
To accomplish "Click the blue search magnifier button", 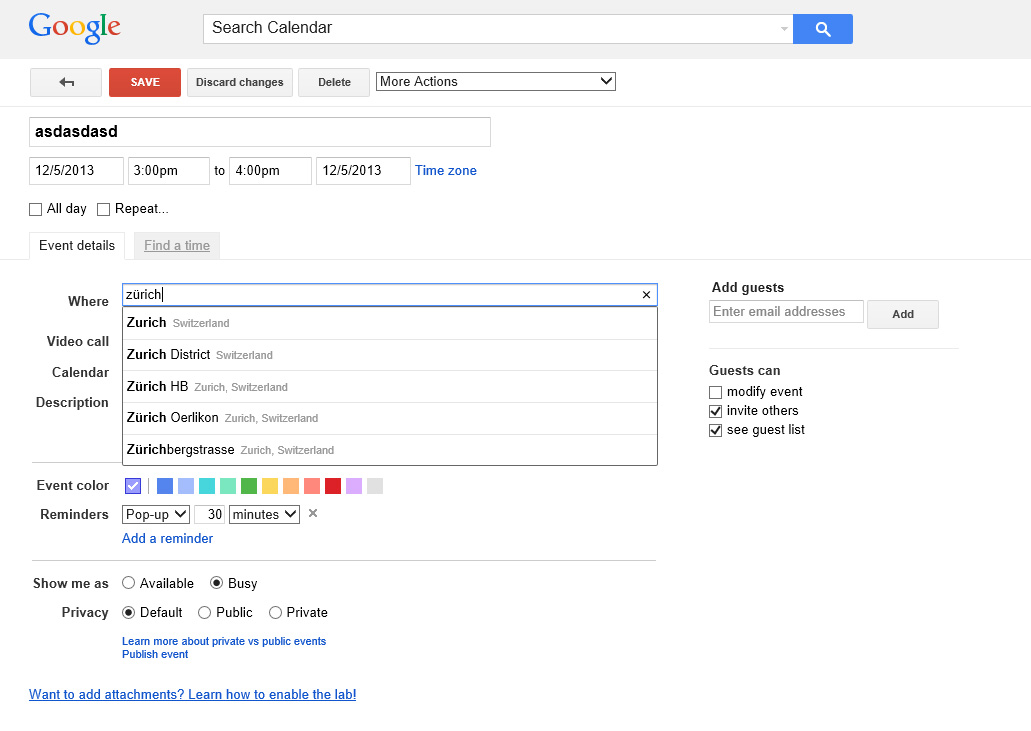I will point(823,29).
